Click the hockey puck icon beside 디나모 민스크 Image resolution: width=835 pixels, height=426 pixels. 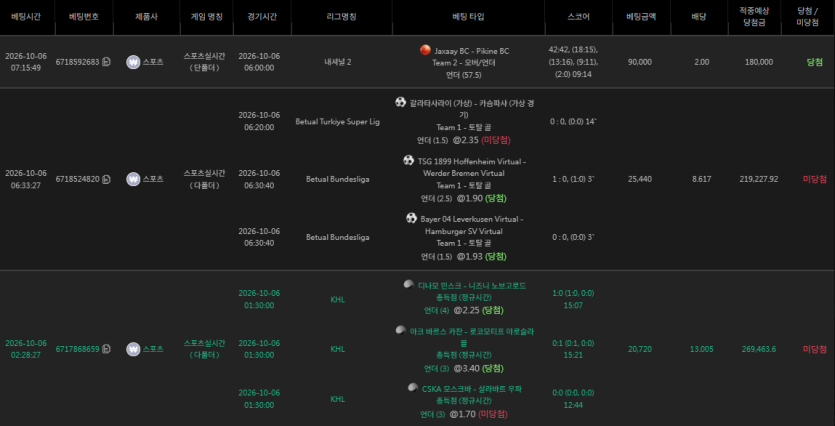tap(408, 284)
